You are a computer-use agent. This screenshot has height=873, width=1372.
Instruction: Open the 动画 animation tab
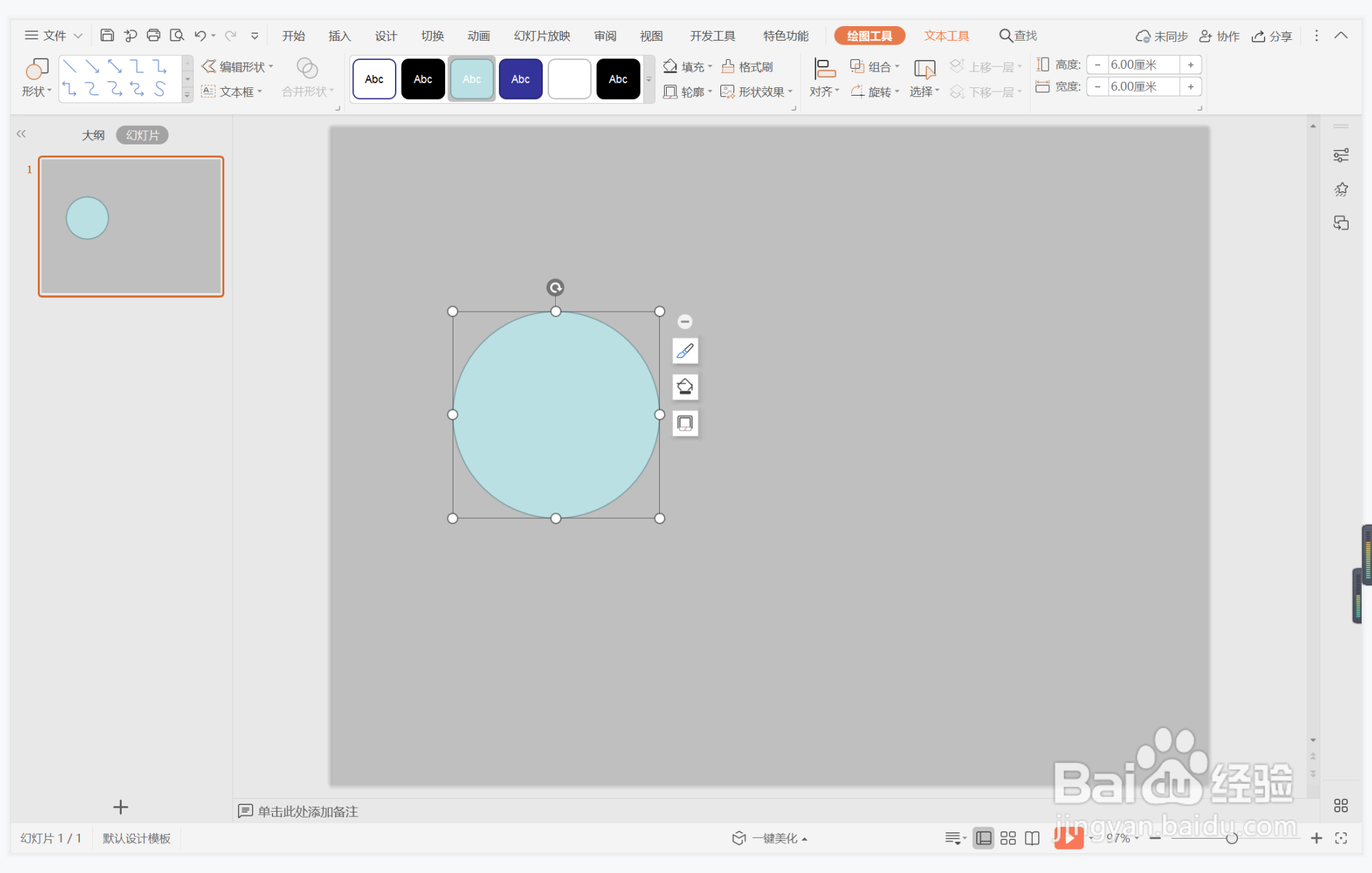coord(478,36)
